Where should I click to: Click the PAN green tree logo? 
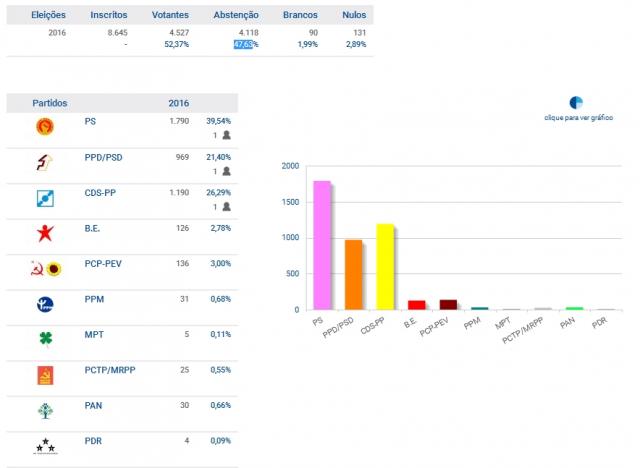pyautogui.click(x=45, y=410)
